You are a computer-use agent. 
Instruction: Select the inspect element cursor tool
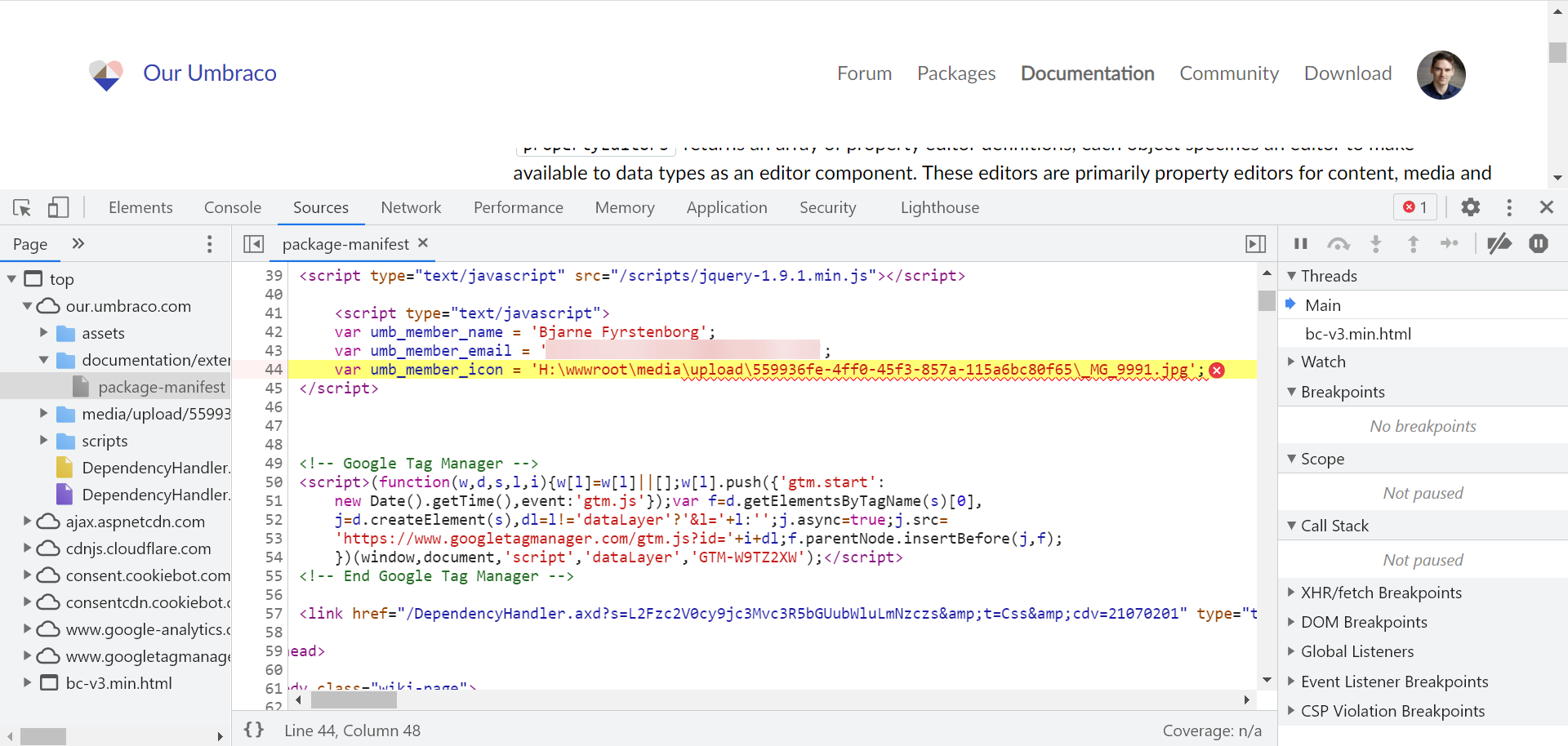pyautogui.click(x=22, y=207)
